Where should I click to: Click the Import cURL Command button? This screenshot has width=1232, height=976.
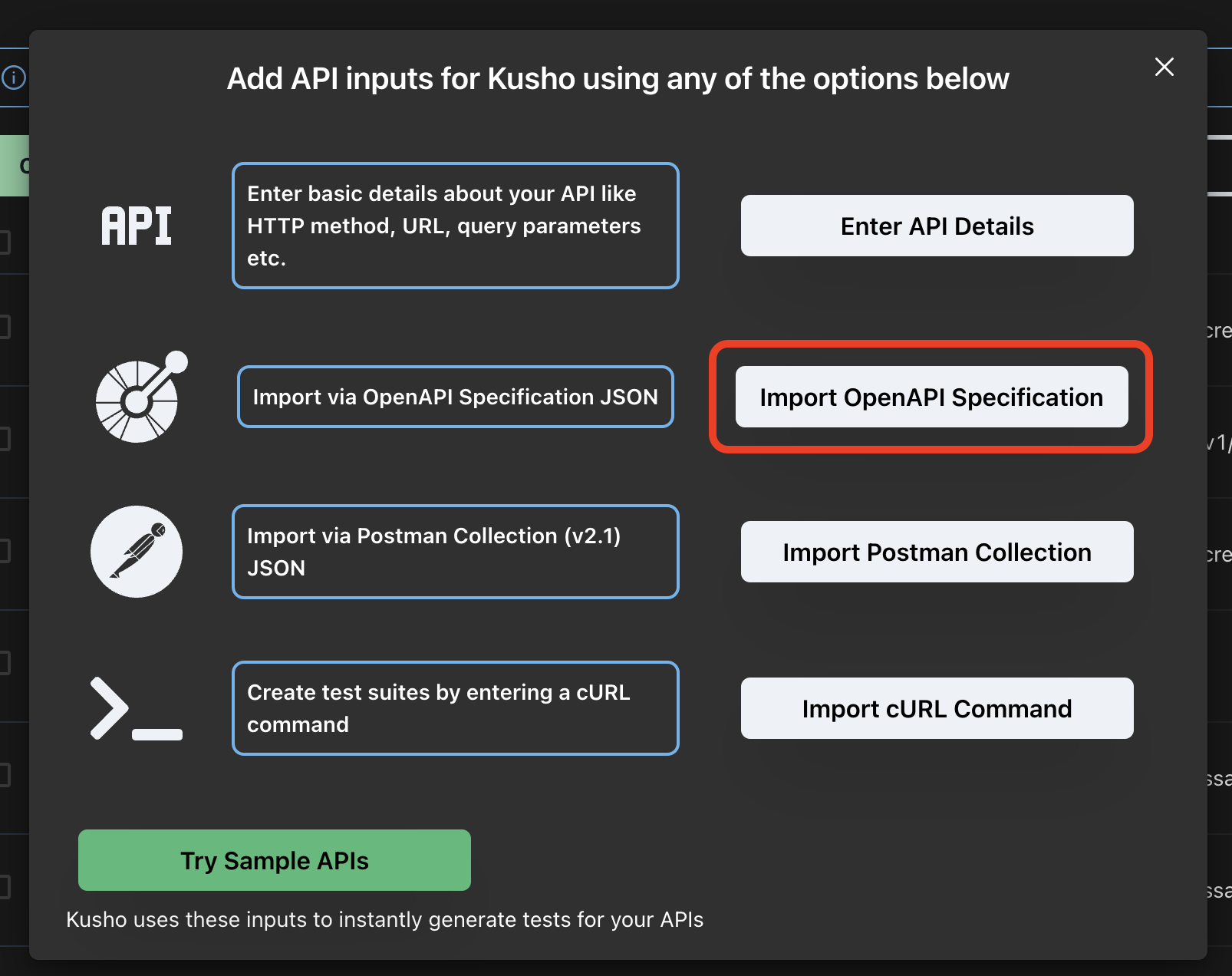[936, 708]
